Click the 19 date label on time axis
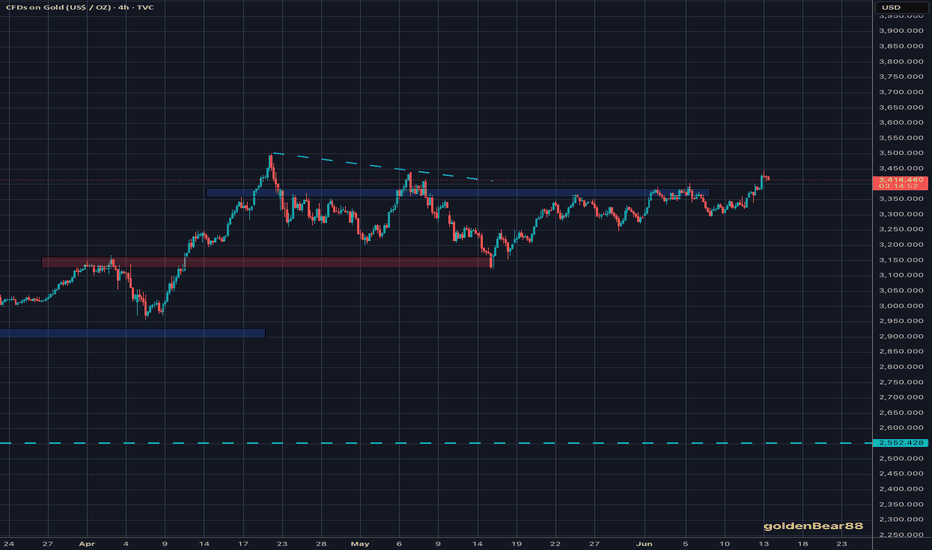 click(x=517, y=543)
